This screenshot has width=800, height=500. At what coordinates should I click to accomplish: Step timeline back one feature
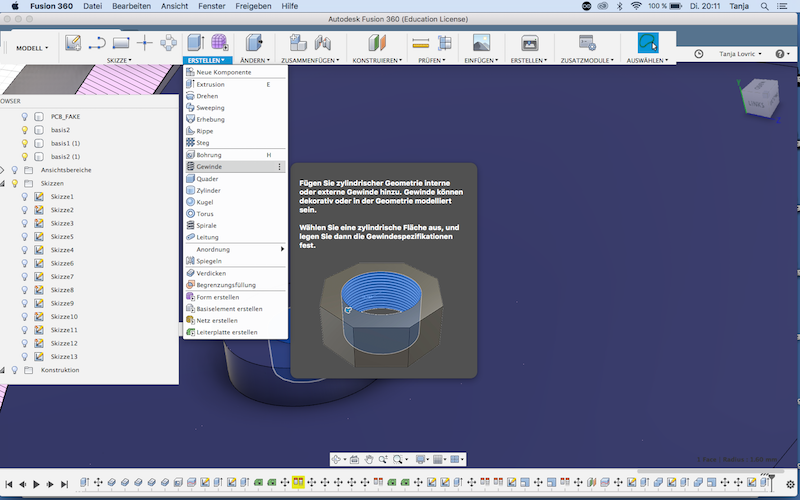[22, 484]
